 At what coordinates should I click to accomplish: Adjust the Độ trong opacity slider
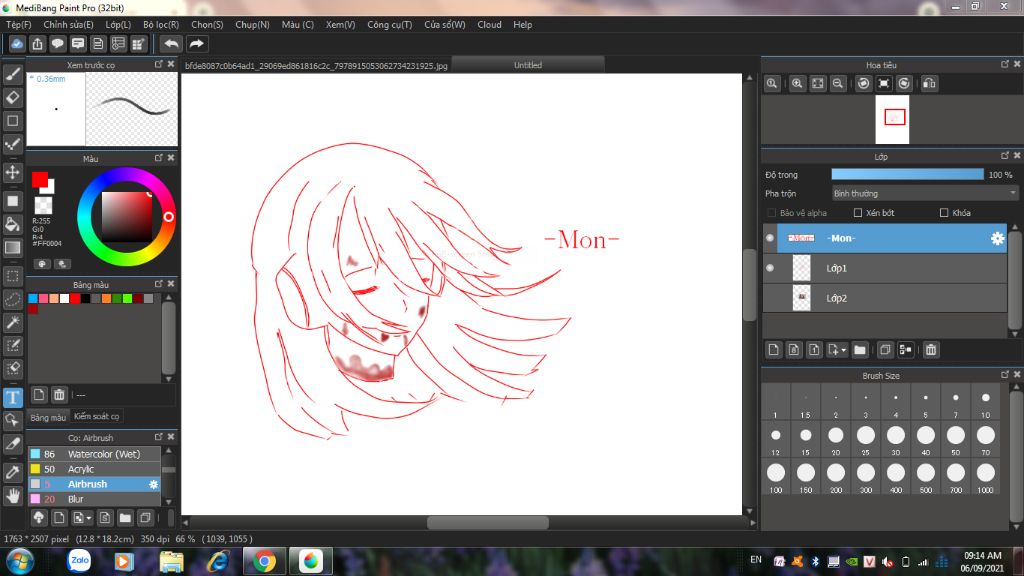tap(907, 174)
